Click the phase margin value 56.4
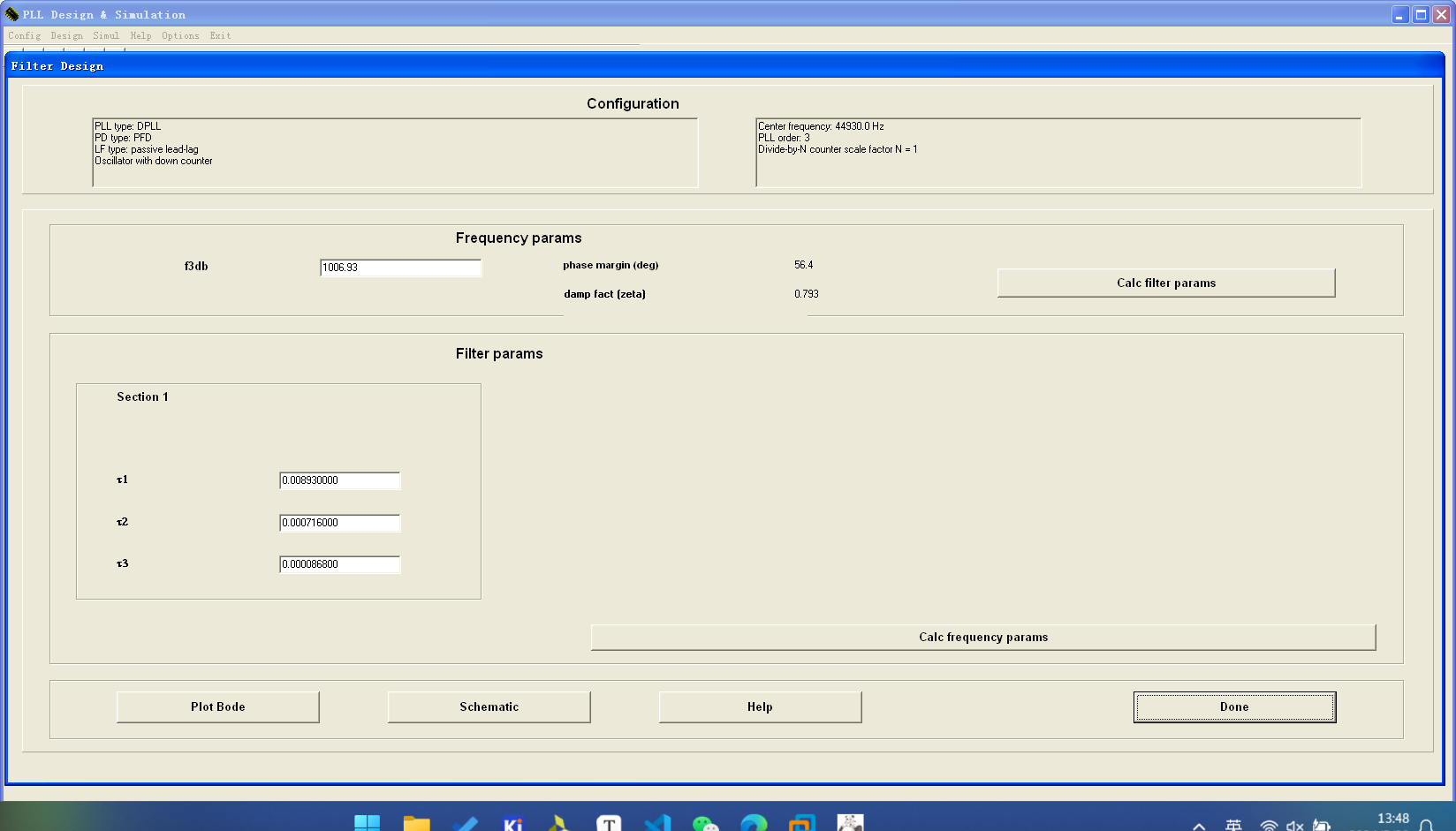 click(x=803, y=265)
